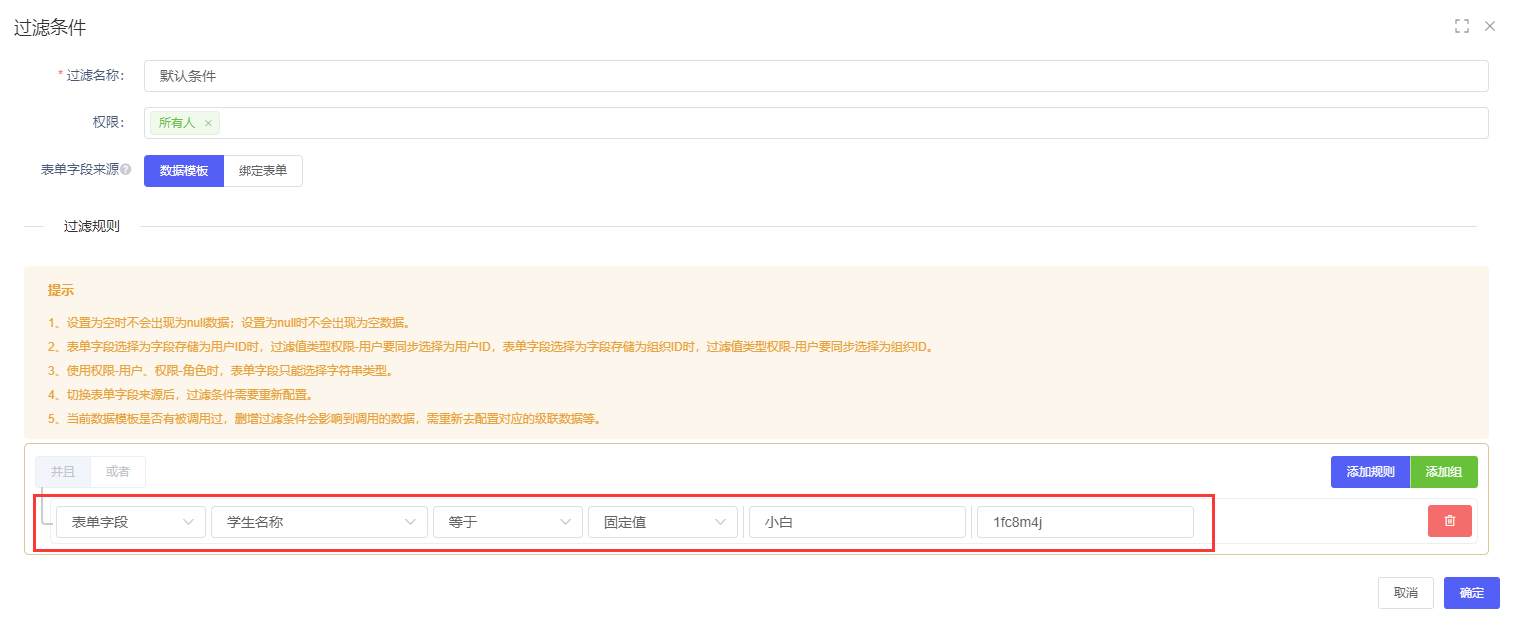Open the 学生名称 field dropdown
1519x626 pixels.
(x=319, y=522)
